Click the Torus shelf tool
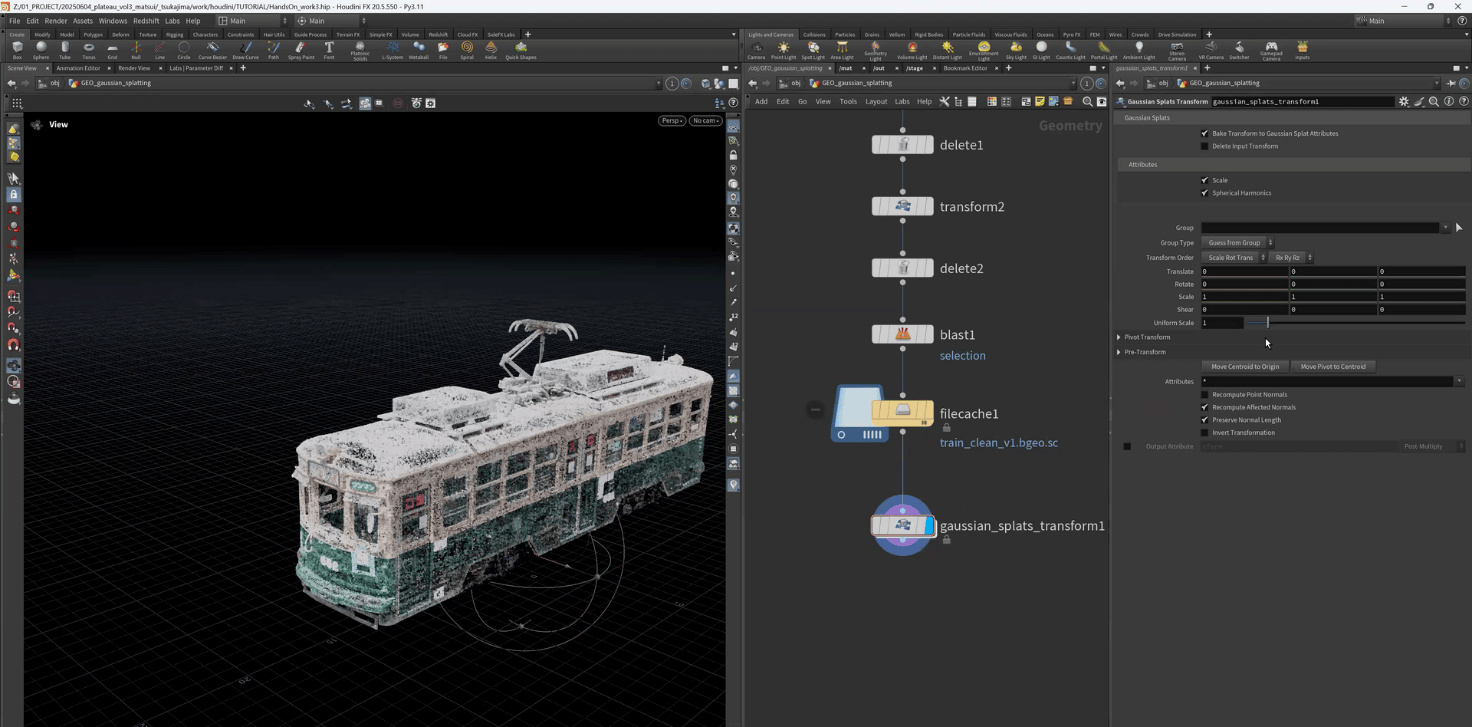Image resolution: width=1472 pixels, height=727 pixels. [89, 49]
